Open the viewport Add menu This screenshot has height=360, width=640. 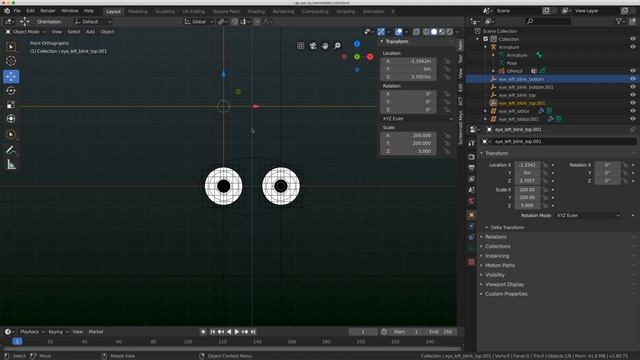tap(90, 31)
